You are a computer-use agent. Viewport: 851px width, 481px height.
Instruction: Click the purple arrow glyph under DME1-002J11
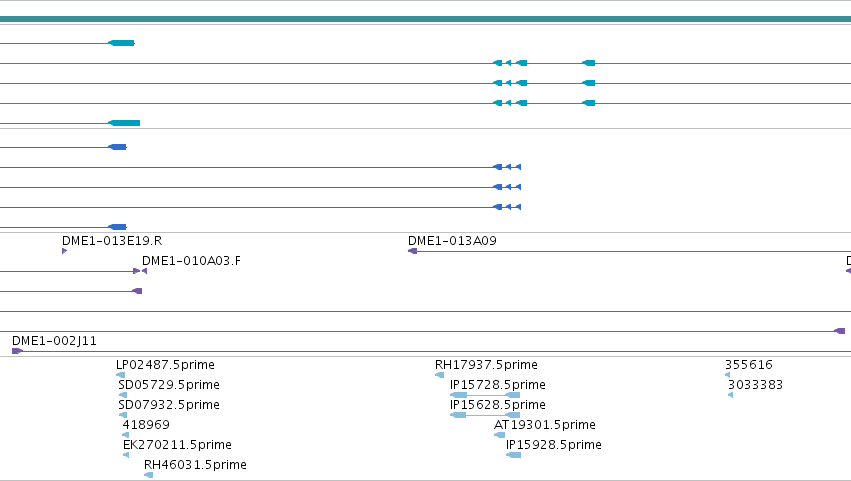point(17,351)
